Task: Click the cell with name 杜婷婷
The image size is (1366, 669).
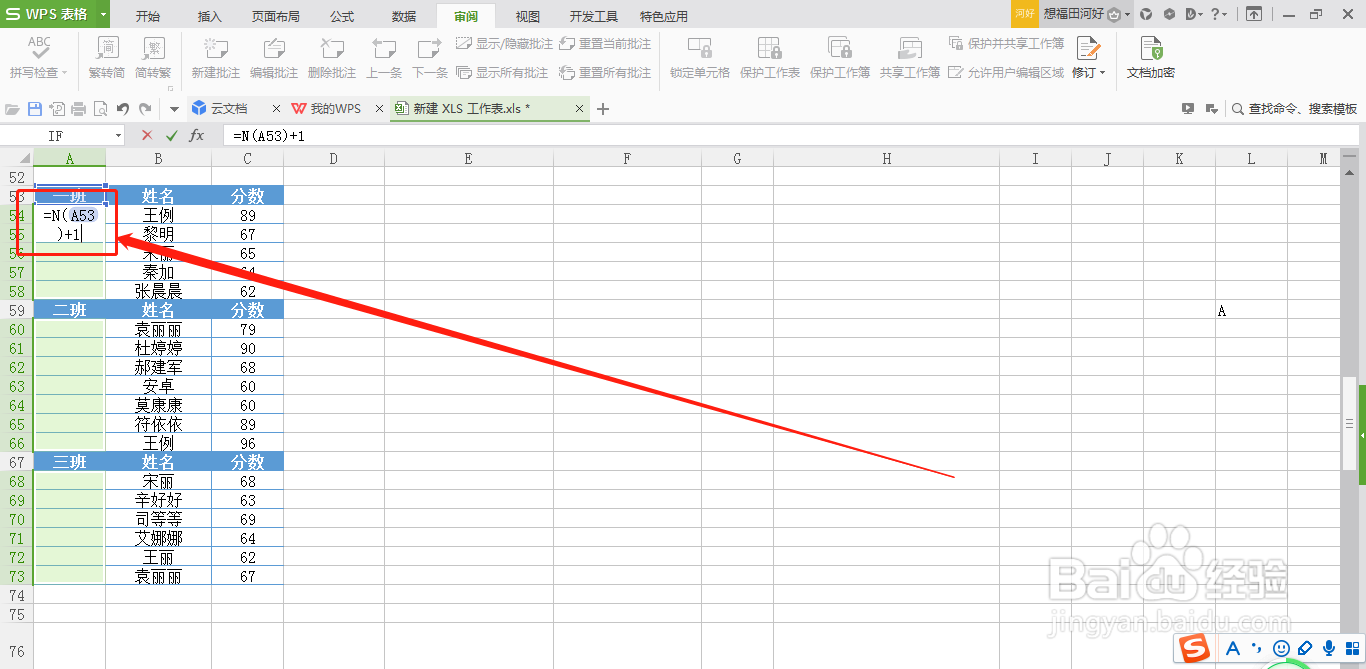Action: 158,348
